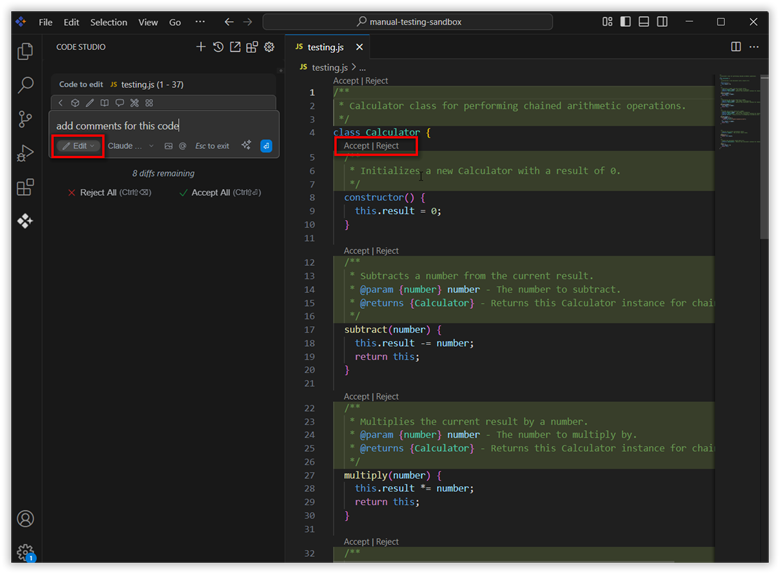
Task: Start a new chat with plus icon
Action: click(x=201, y=47)
